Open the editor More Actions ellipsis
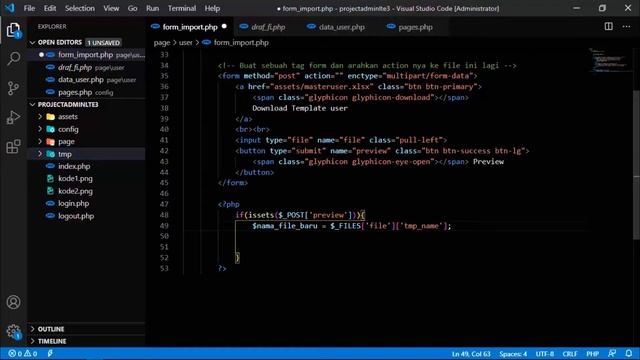640x360 pixels. 626,27
